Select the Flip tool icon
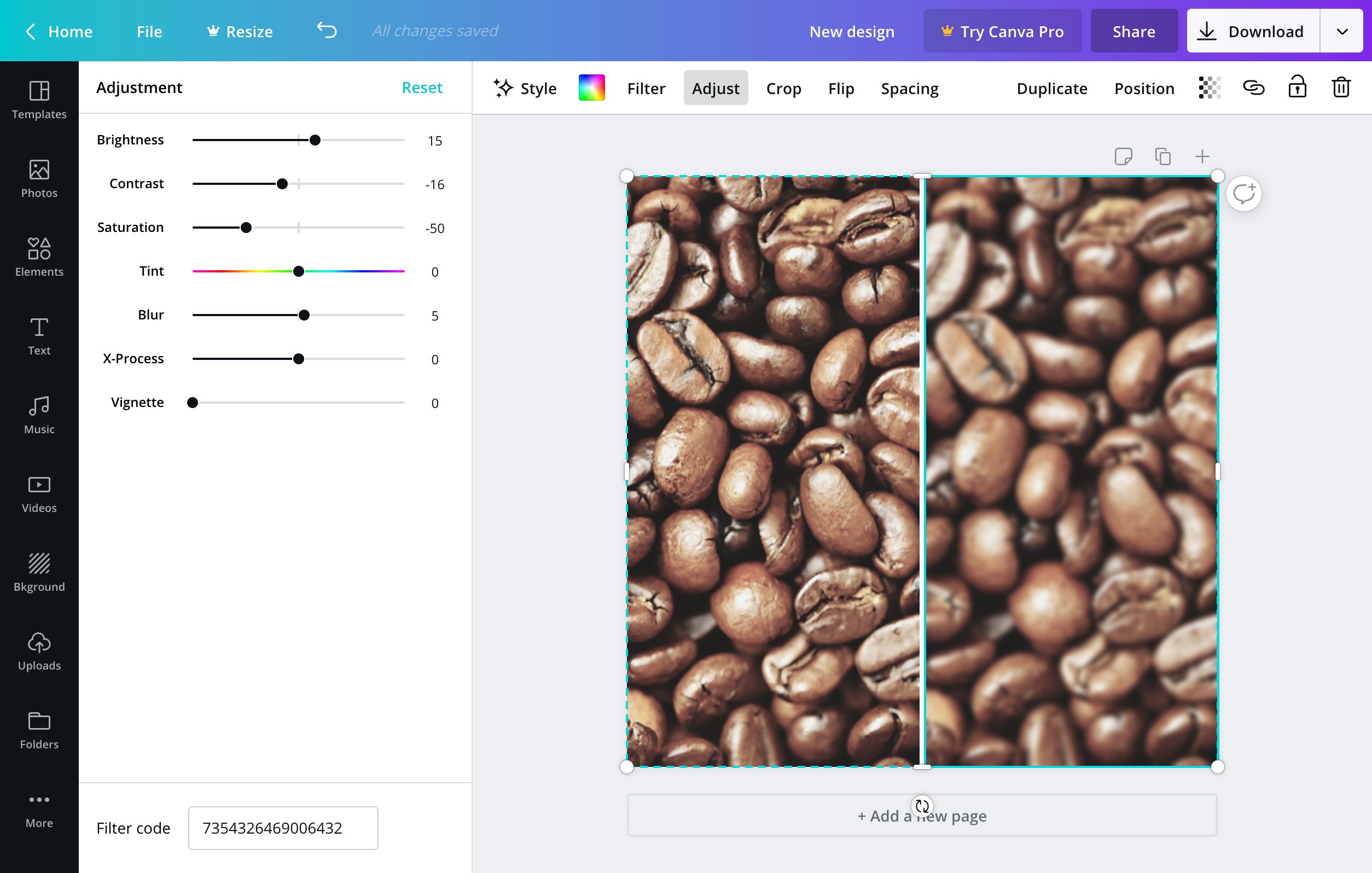The height and width of the screenshot is (873, 1372). 841,88
